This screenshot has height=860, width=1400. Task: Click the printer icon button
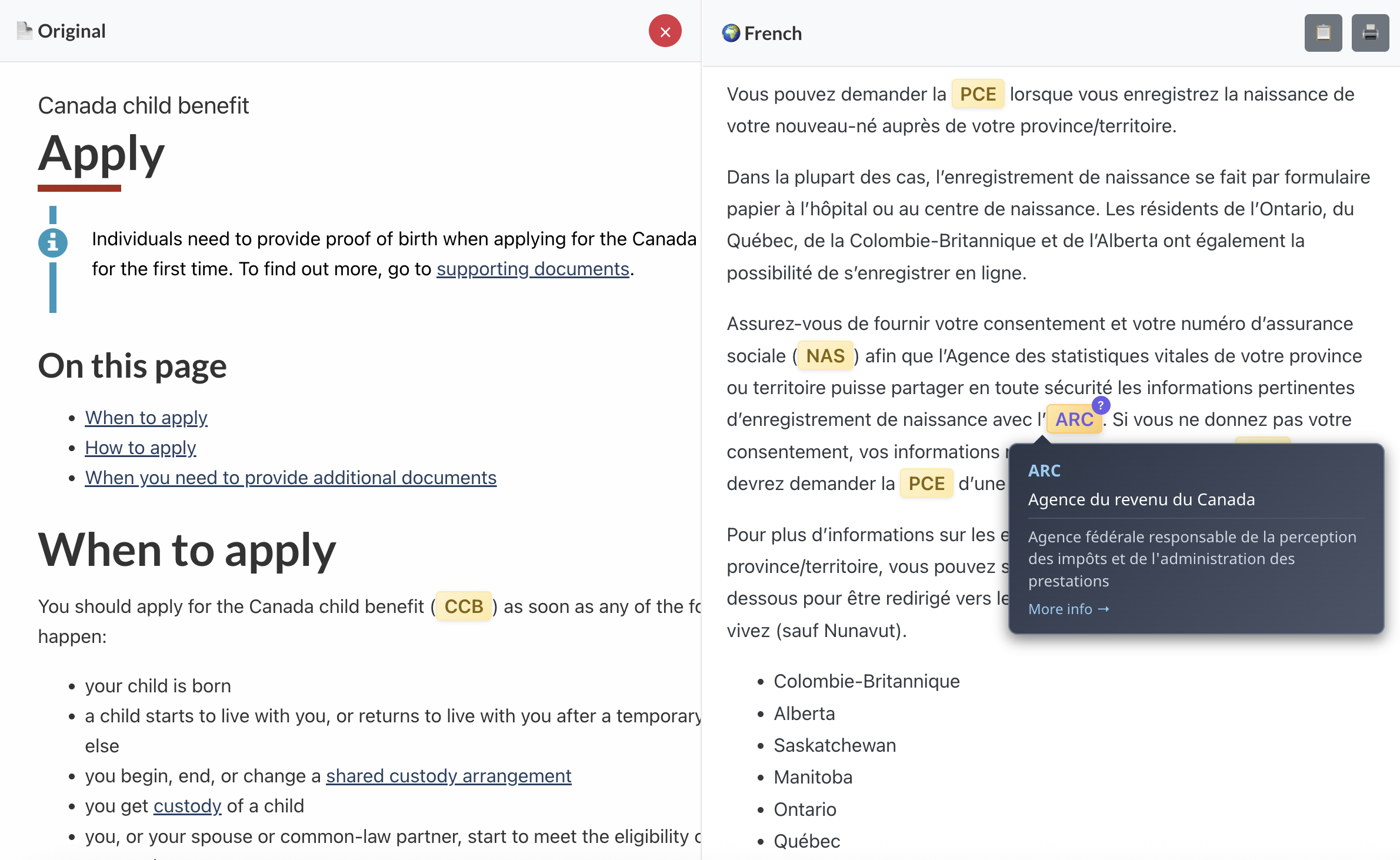coord(1370,33)
